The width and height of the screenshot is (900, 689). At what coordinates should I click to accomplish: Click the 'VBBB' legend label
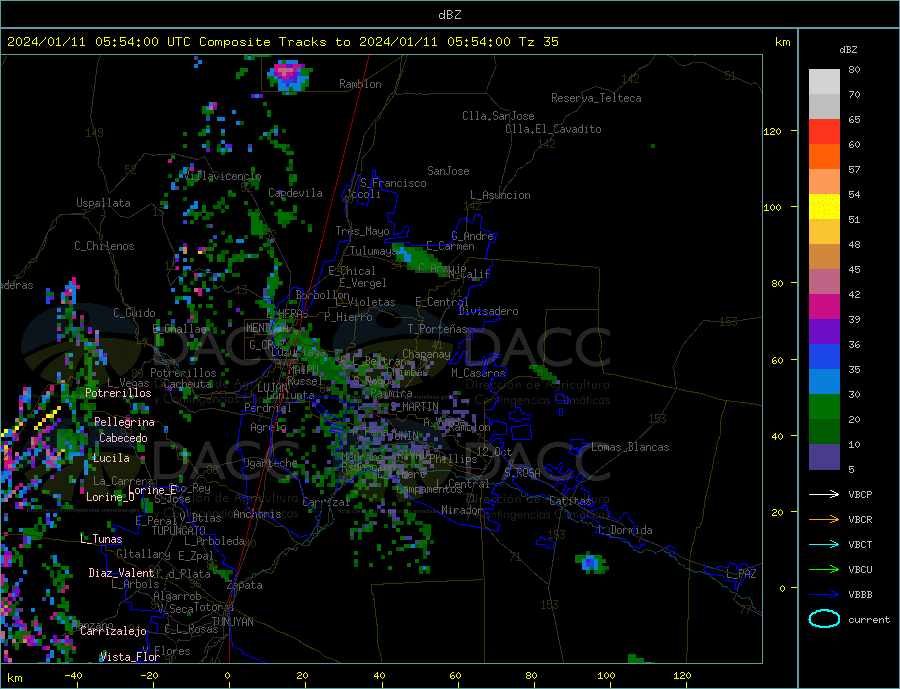tap(860, 594)
